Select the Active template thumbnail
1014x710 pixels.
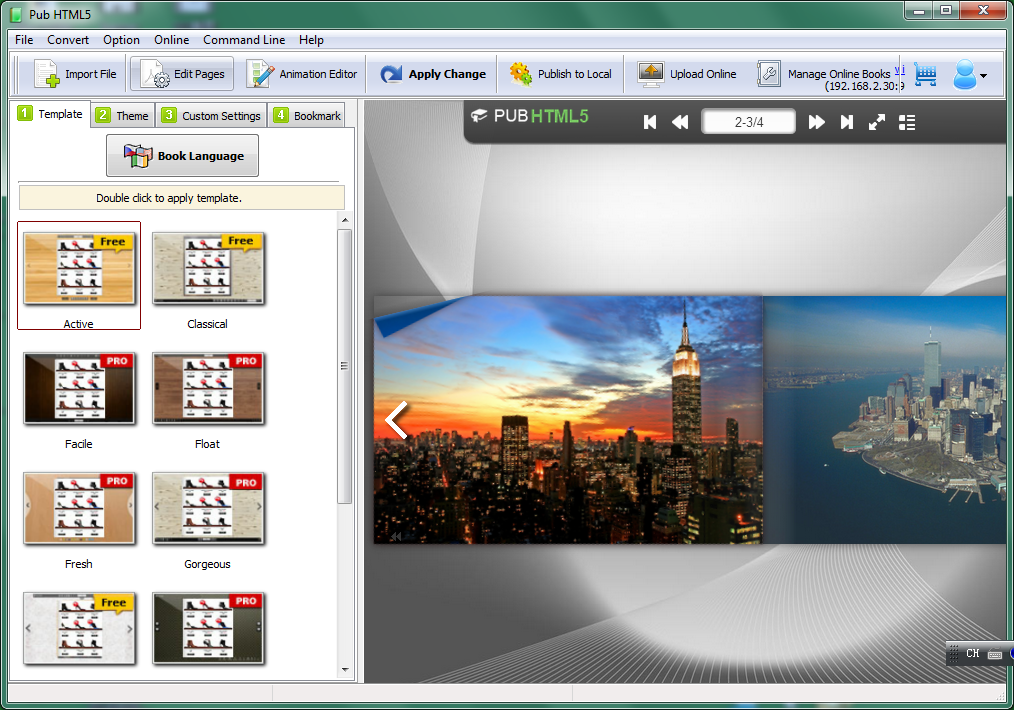[x=79, y=268]
